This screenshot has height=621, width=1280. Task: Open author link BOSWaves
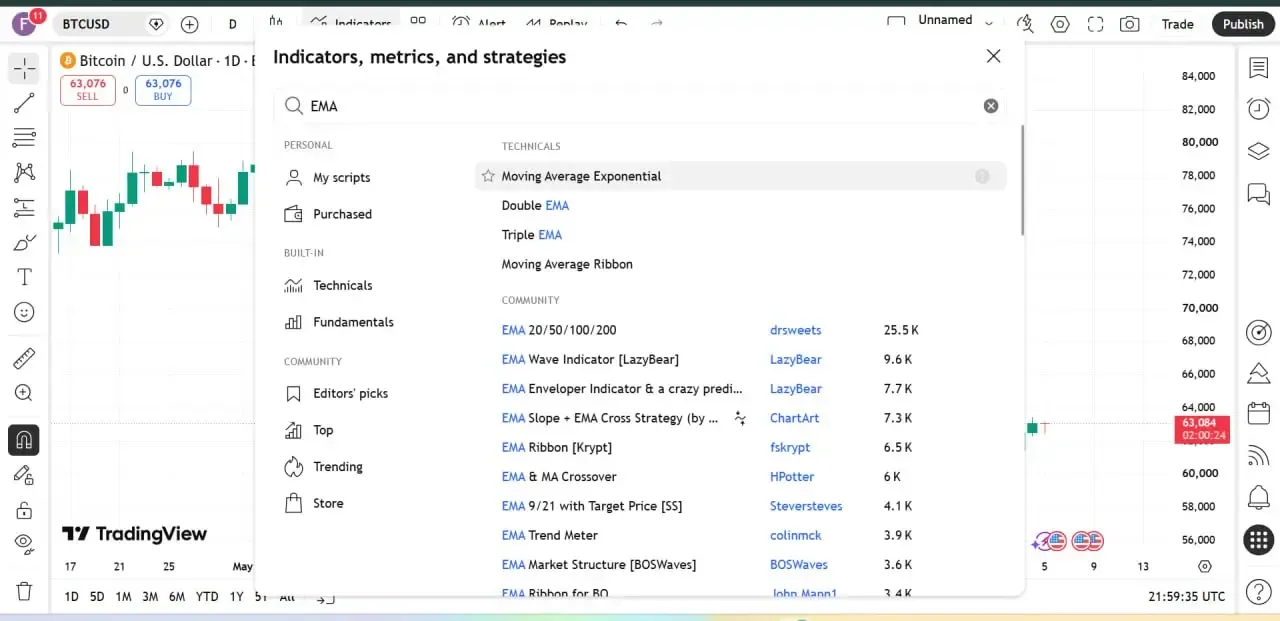[x=798, y=564]
